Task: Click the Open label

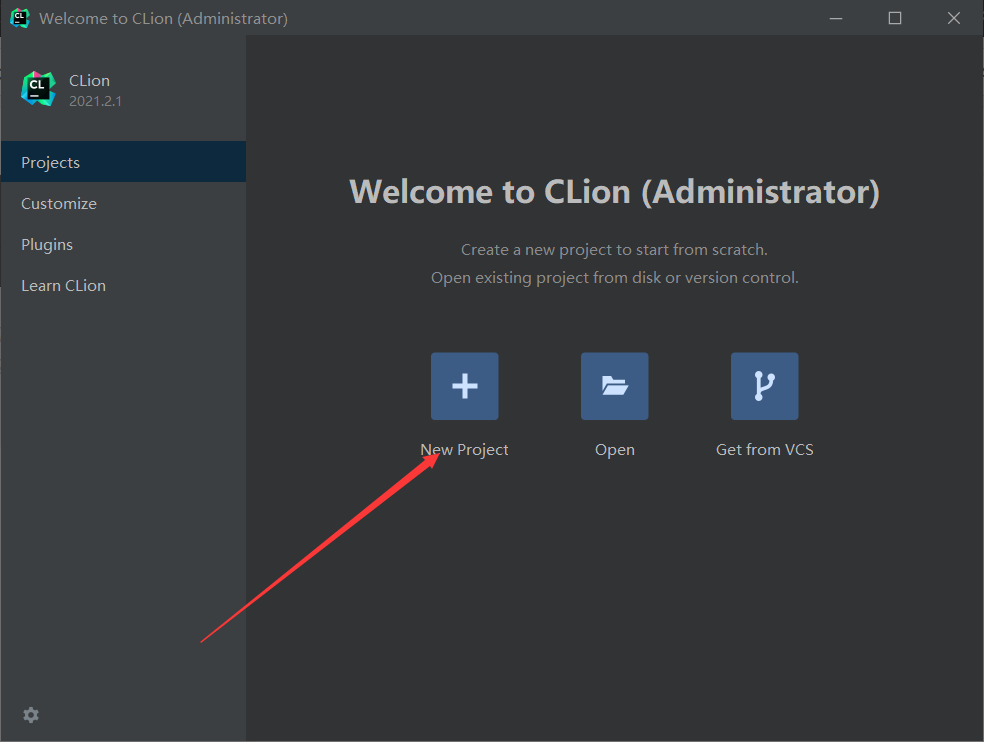Action: (x=615, y=450)
